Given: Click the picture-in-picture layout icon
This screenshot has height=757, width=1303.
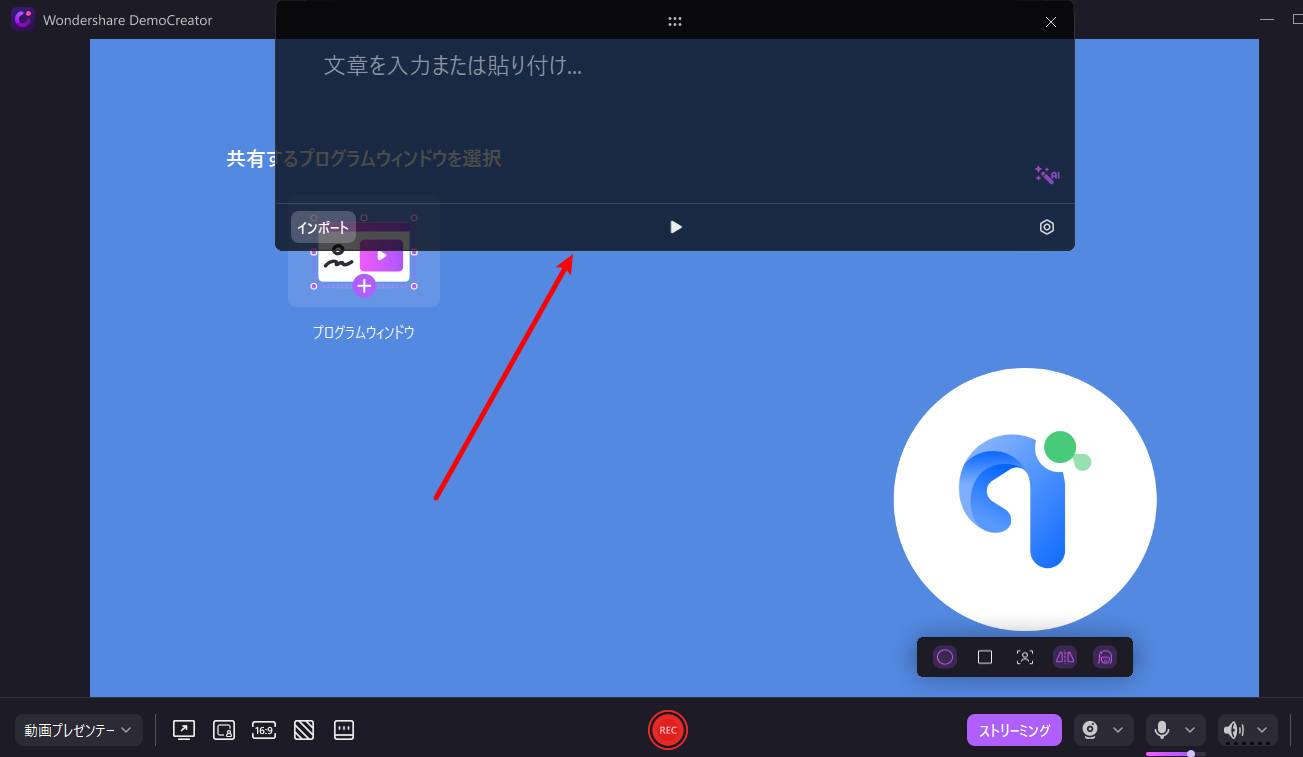Looking at the screenshot, I should pyautogui.click(x=224, y=730).
